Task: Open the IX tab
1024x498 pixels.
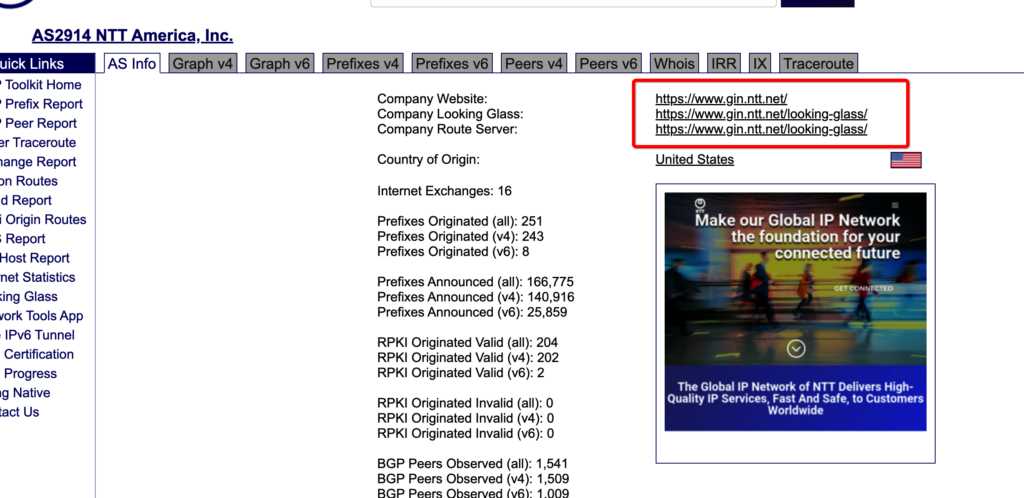Action: pos(760,64)
